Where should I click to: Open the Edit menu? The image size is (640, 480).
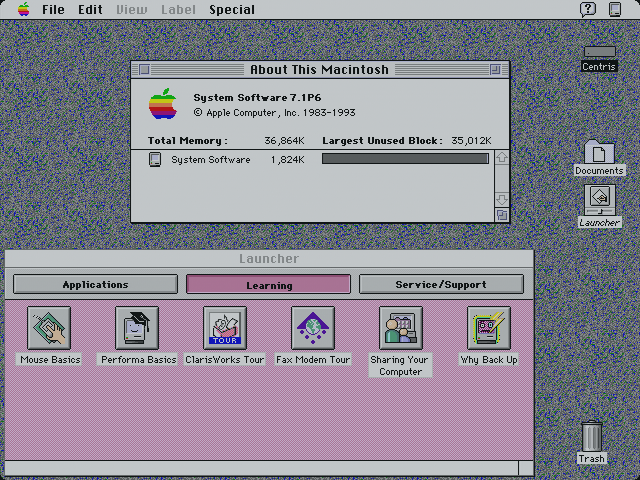click(90, 9)
